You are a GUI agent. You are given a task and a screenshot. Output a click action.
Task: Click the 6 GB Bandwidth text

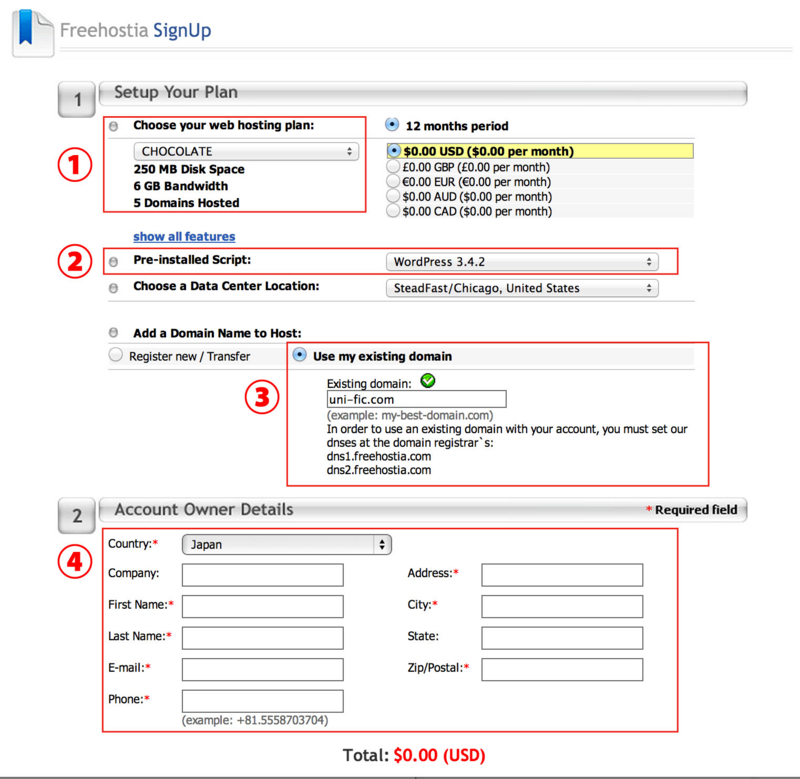(181, 186)
